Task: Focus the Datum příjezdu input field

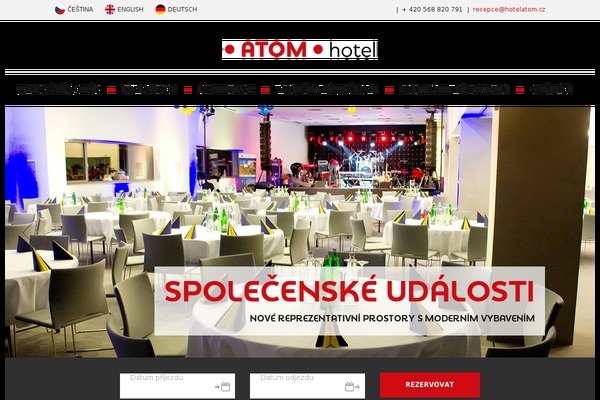Action: tap(178, 386)
